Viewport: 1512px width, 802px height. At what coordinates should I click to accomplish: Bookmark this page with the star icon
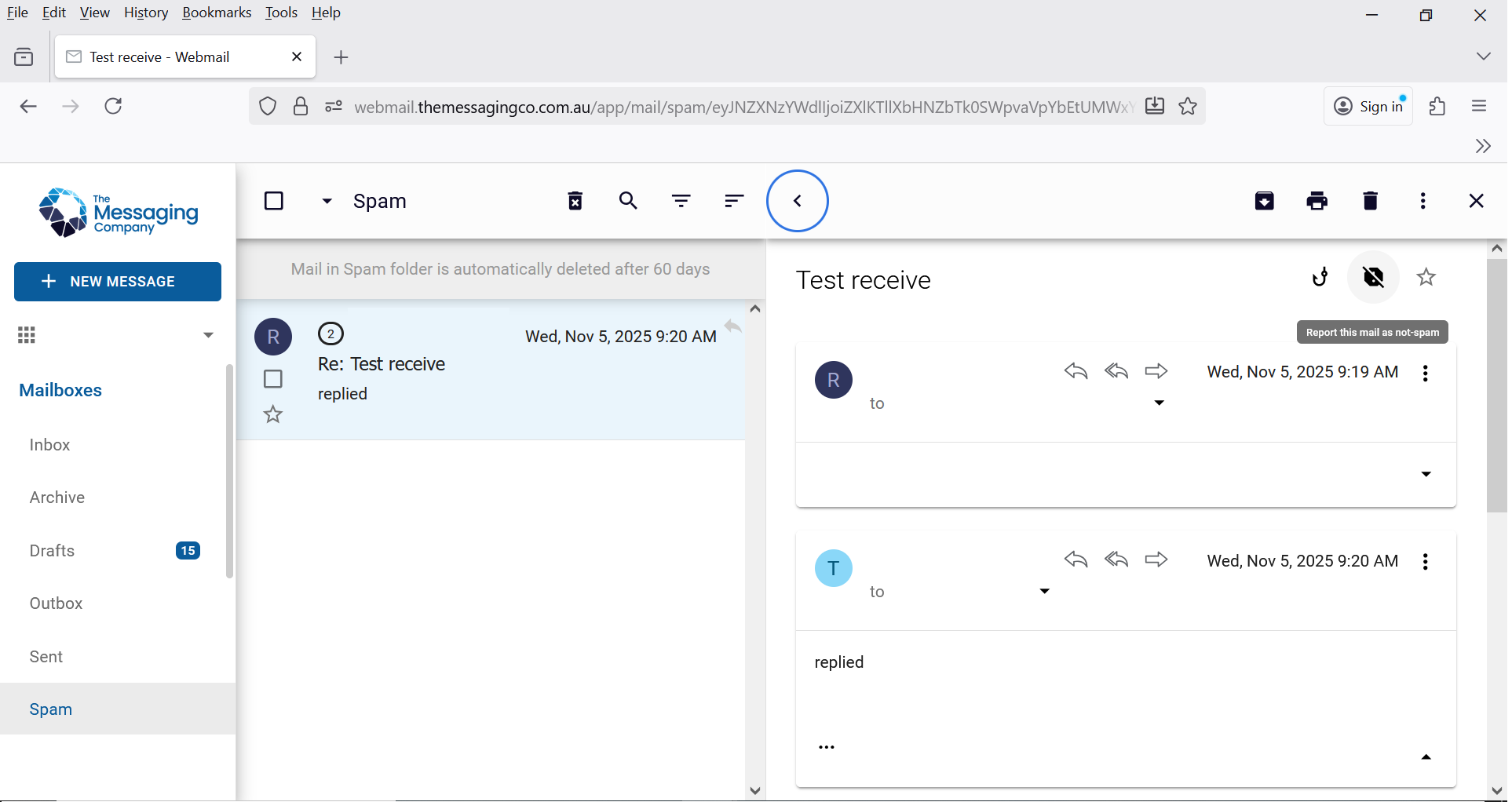click(x=1189, y=106)
